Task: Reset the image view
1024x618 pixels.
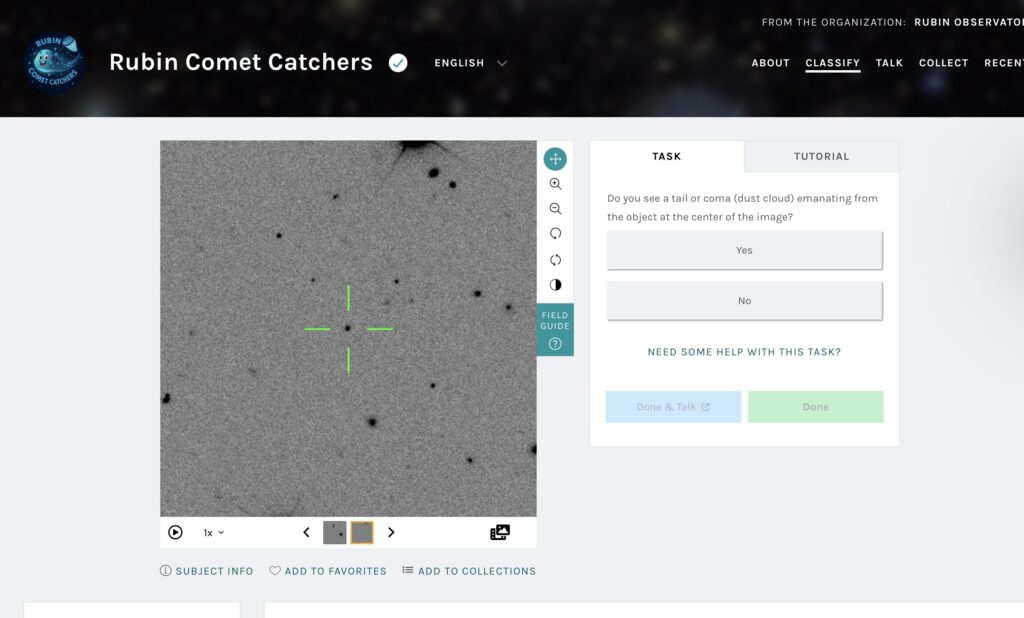Action: click(x=555, y=260)
